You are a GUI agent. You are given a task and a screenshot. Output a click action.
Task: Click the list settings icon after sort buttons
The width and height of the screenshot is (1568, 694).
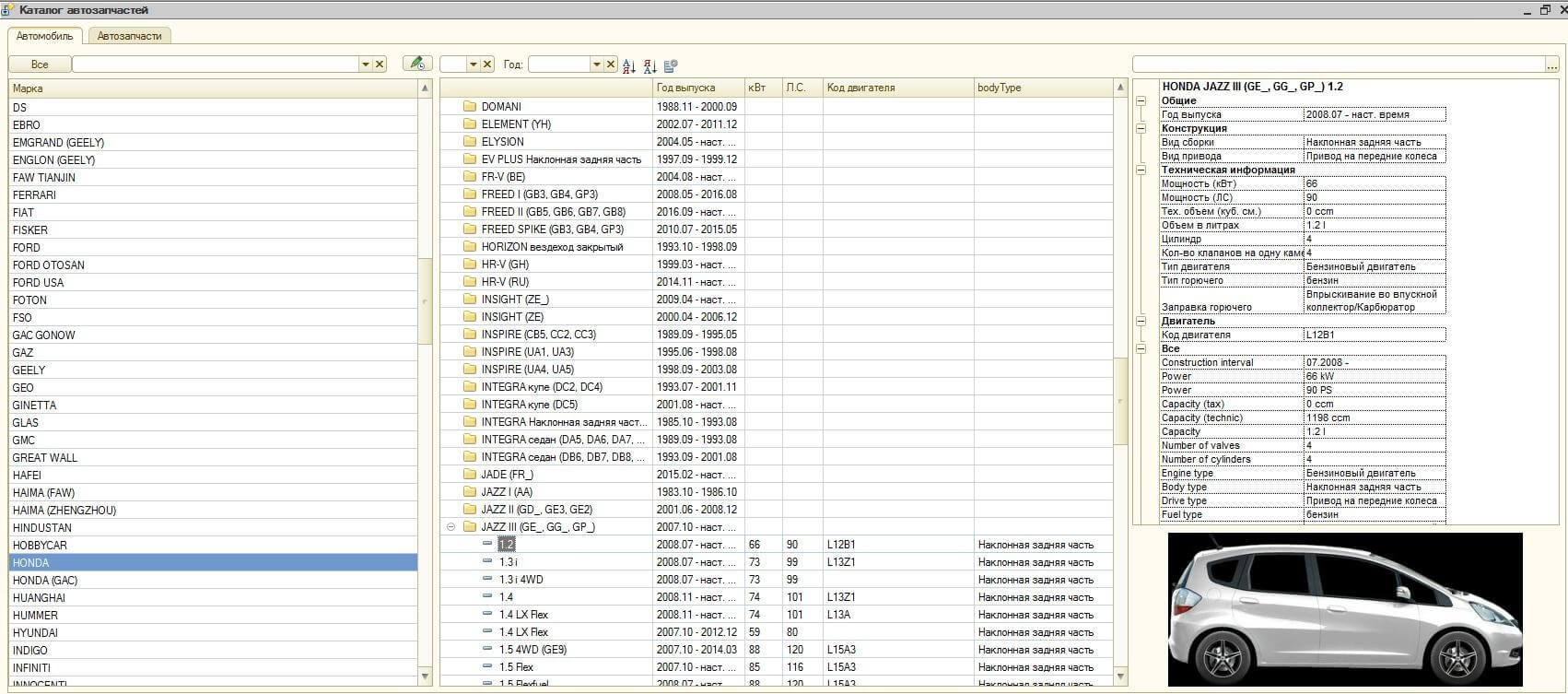point(671,65)
